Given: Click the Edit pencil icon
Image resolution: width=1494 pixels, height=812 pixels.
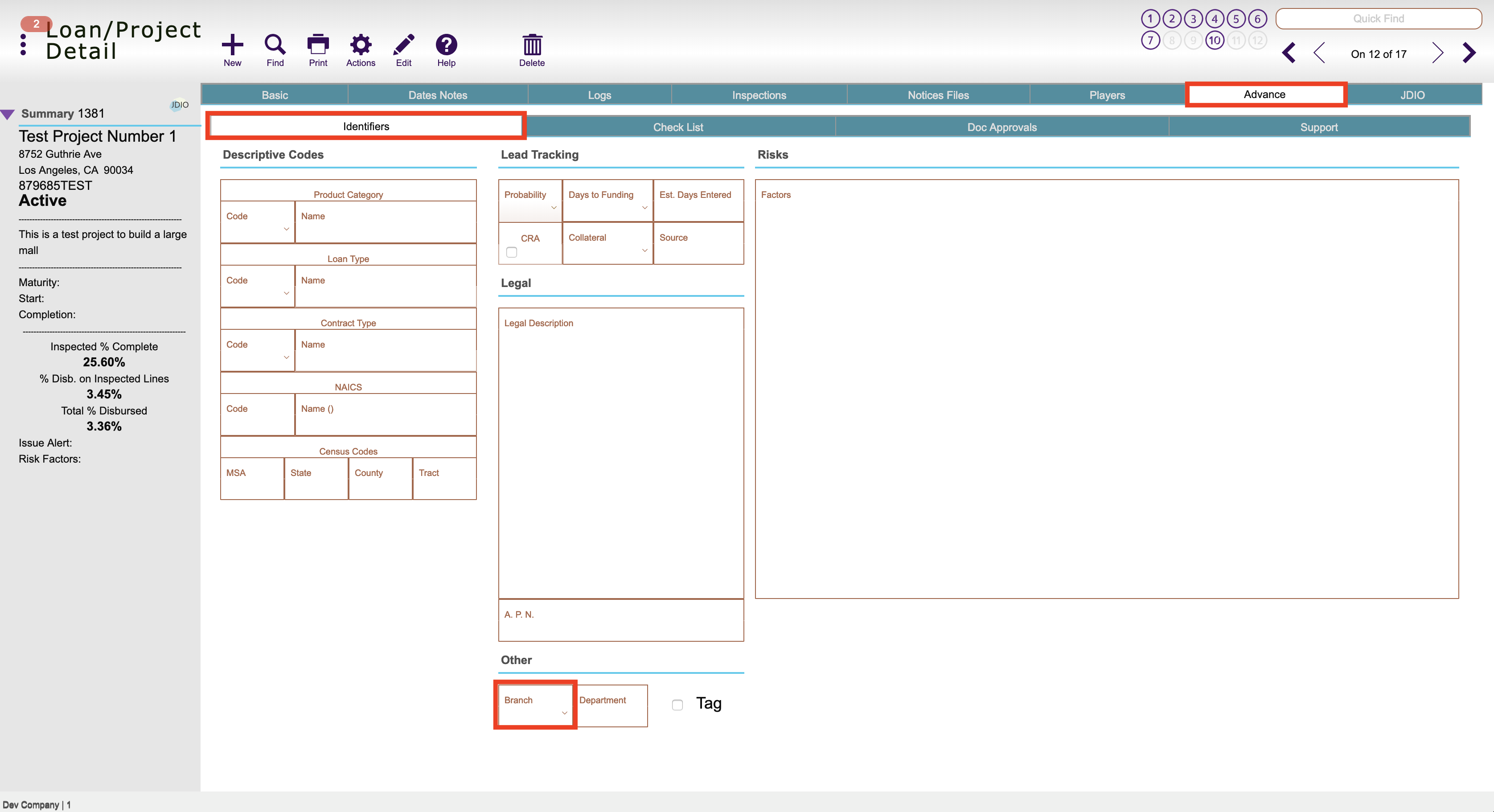Looking at the screenshot, I should click(403, 45).
